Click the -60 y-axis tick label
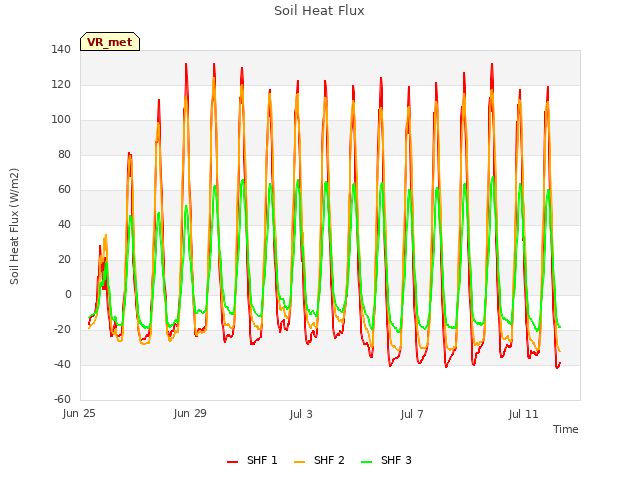This screenshot has width=640, height=480. pos(62,399)
